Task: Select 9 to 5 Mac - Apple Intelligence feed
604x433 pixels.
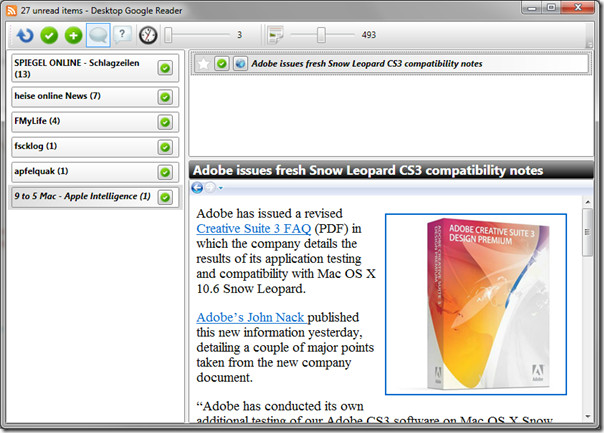Action: (x=95, y=197)
